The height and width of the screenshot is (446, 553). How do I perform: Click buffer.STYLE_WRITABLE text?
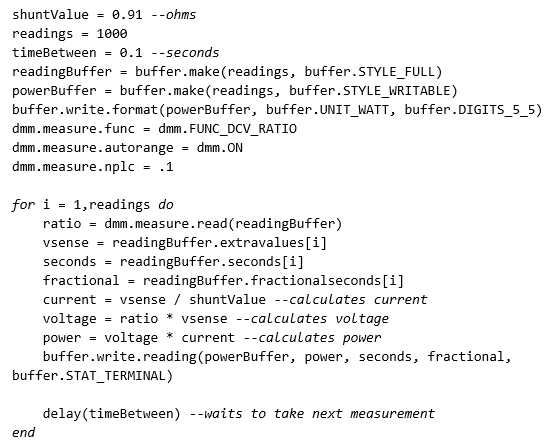click(x=369, y=91)
